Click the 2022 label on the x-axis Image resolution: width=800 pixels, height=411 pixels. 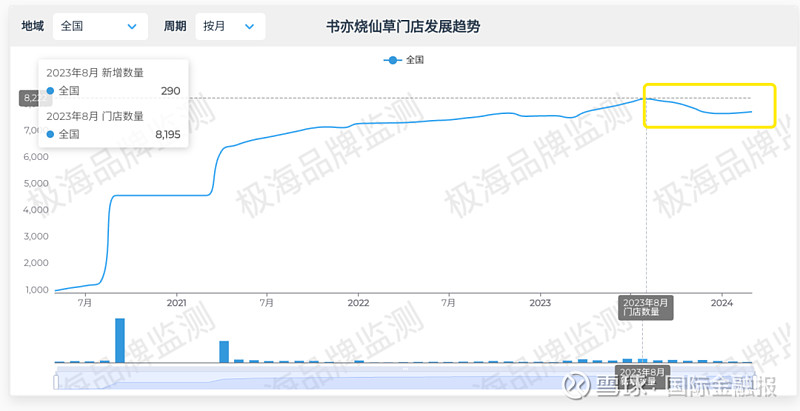(358, 303)
